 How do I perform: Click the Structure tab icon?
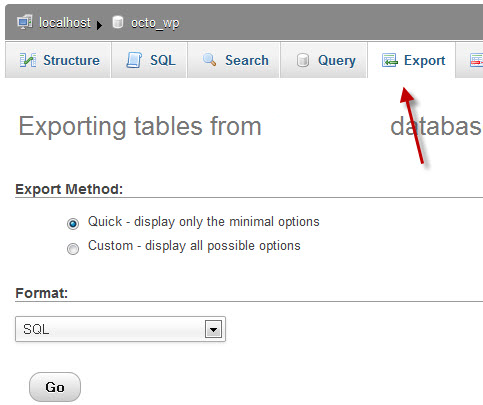click(28, 60)
